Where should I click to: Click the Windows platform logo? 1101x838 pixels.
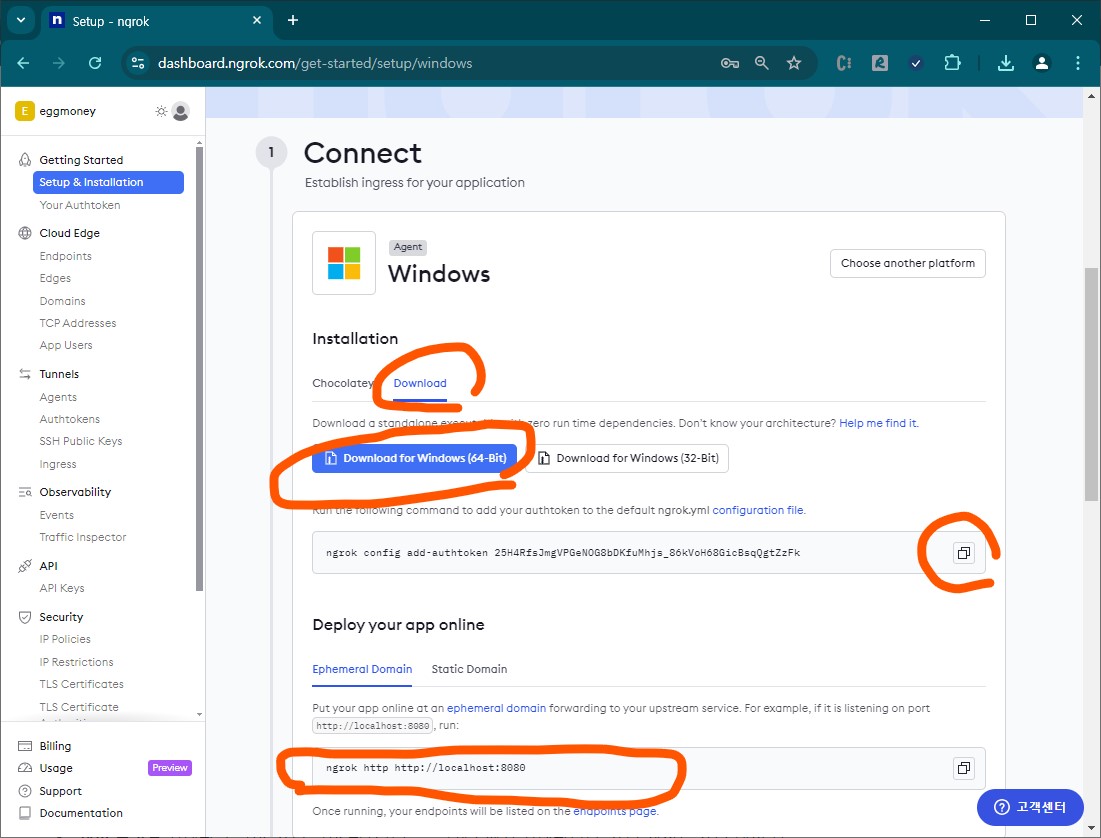coord(344,263)
